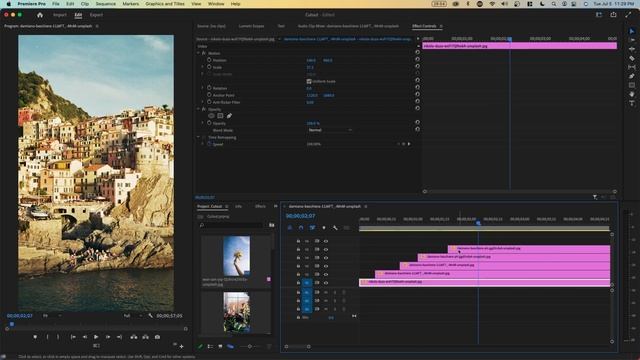Screen dimensions: 640x360
Task: Create a 4-point polygon mask under Opacity
Action: pos(220,116)
